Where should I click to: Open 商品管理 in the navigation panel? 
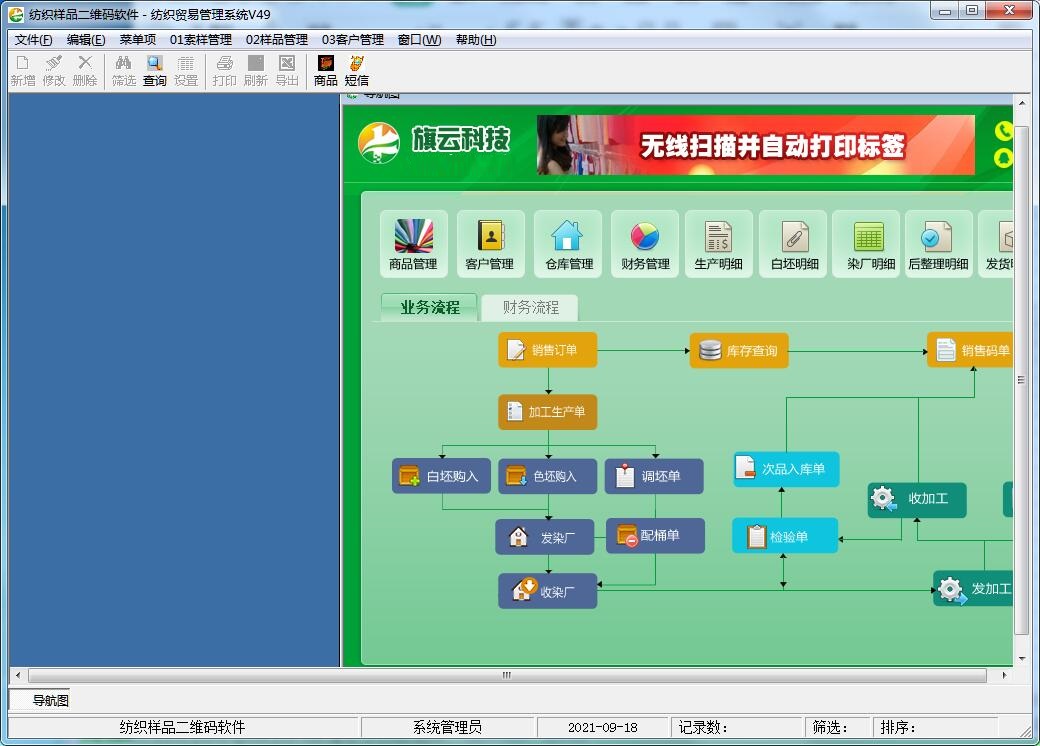pos(413,244)
